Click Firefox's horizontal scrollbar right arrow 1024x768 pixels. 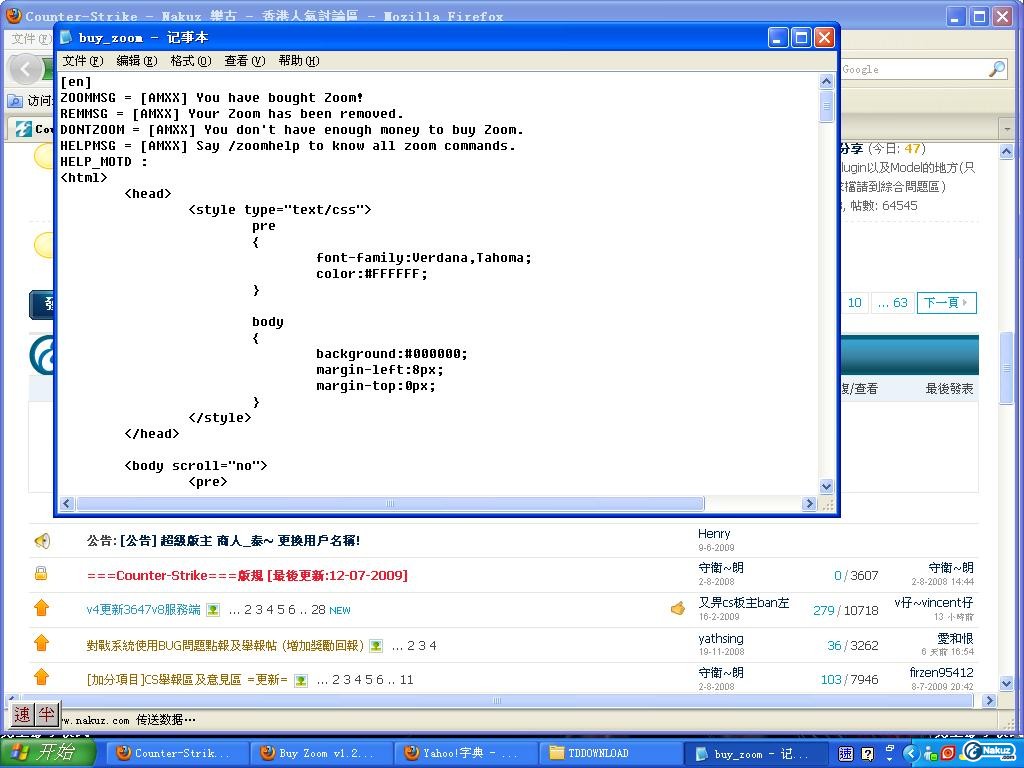point(989,700)
